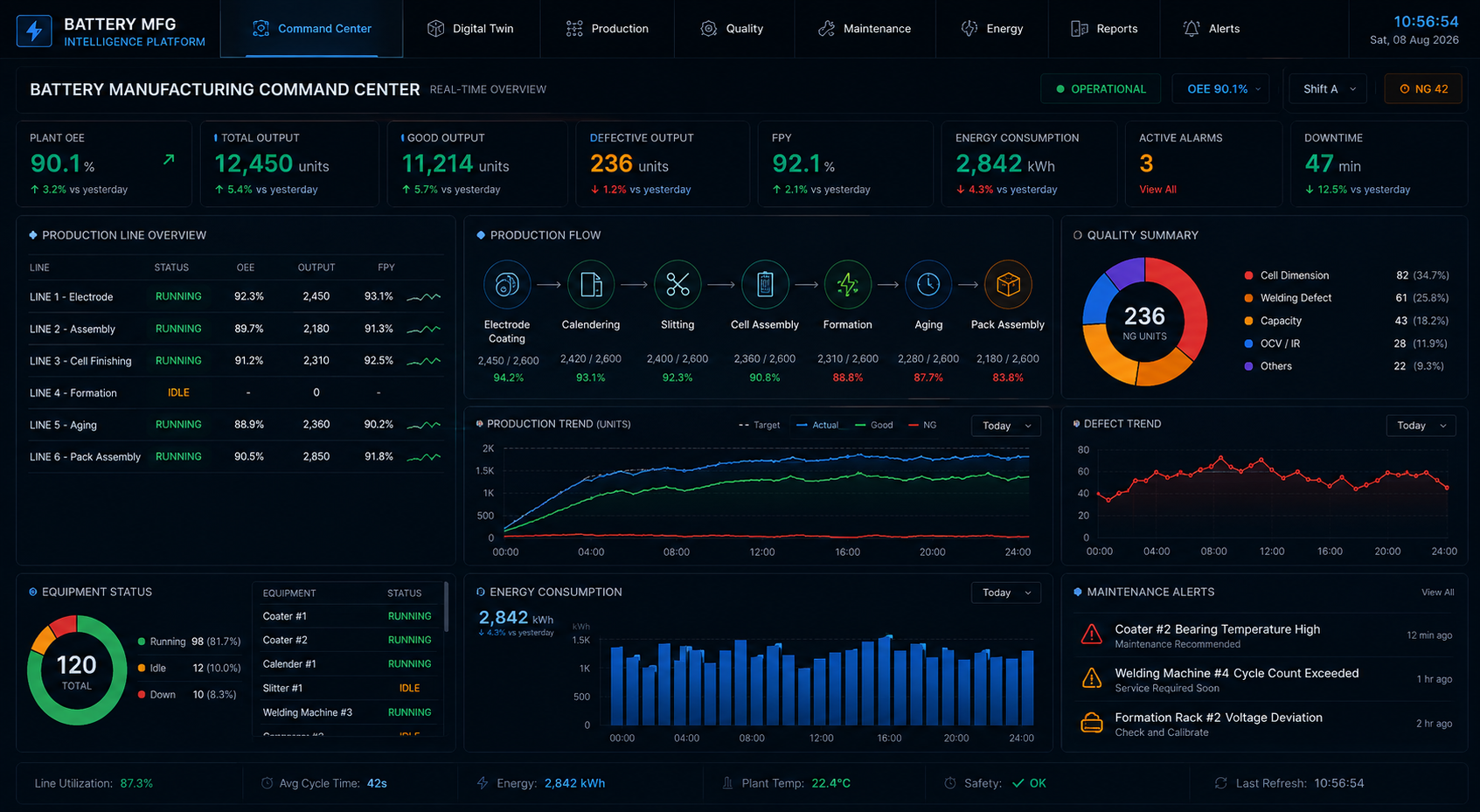Click the Reports document icon
The image size is (1480, 812).
tap(1080, 29)
